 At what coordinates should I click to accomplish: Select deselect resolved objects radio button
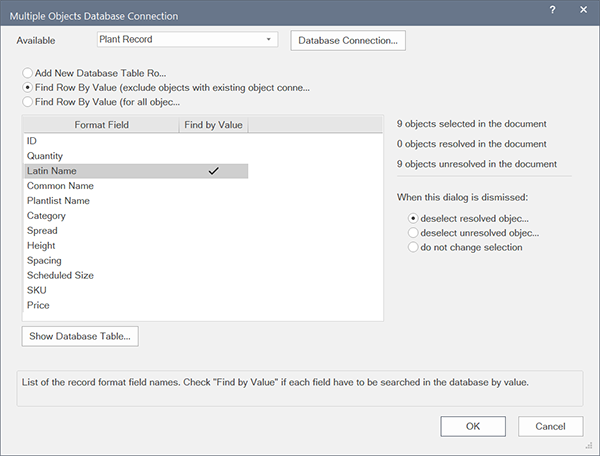[x=413, y=217]
